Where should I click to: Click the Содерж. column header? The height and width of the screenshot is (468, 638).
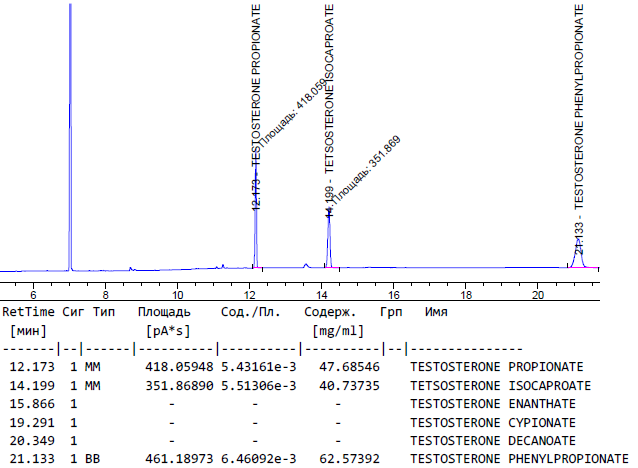pyautogui.click(x=333, y=312)
